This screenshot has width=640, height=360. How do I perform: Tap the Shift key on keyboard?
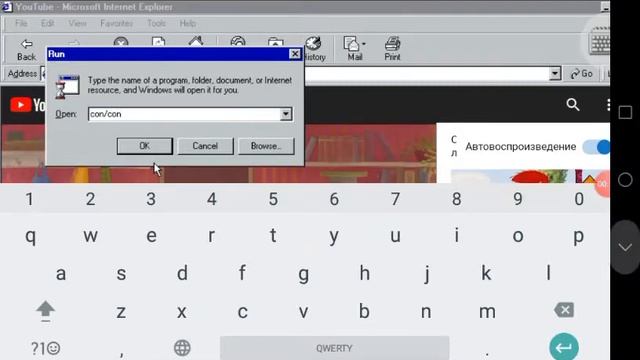[x=45, y=311]
